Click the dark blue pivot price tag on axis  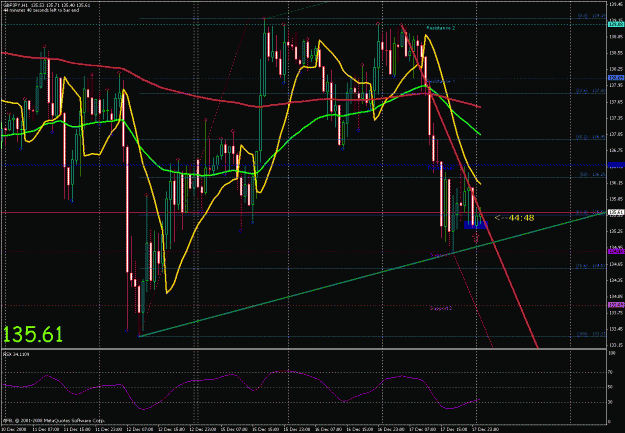(x=616, y=165)
